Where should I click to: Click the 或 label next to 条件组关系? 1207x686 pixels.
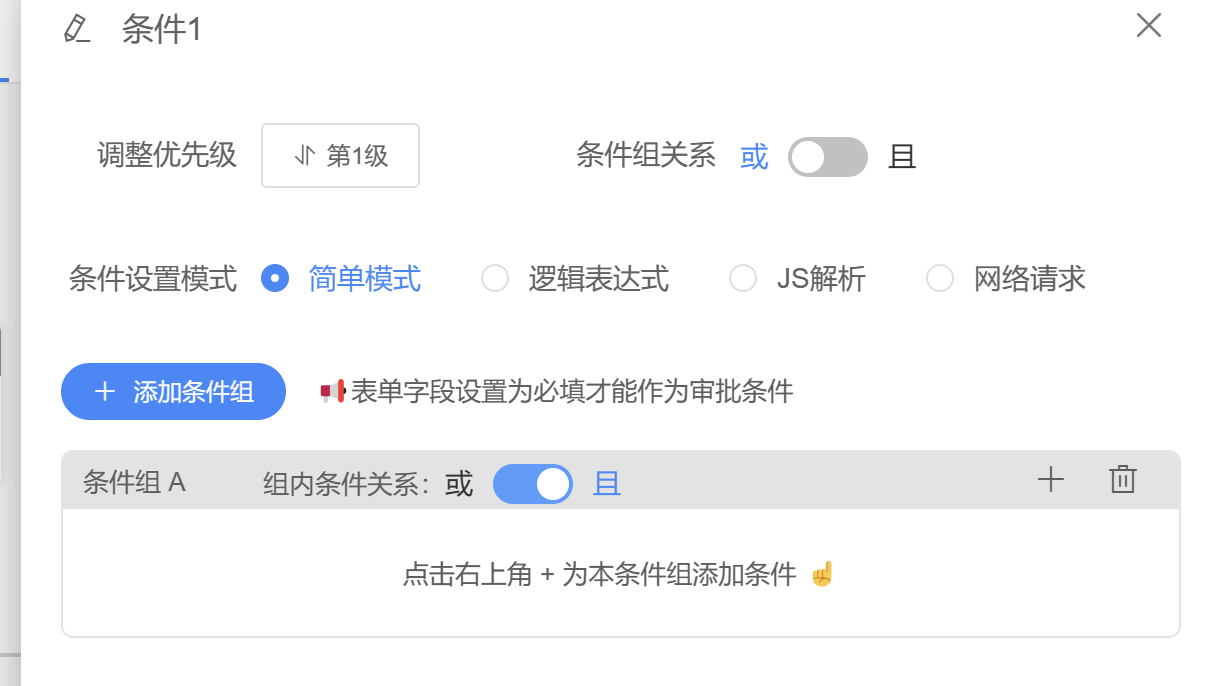(754, 157)
